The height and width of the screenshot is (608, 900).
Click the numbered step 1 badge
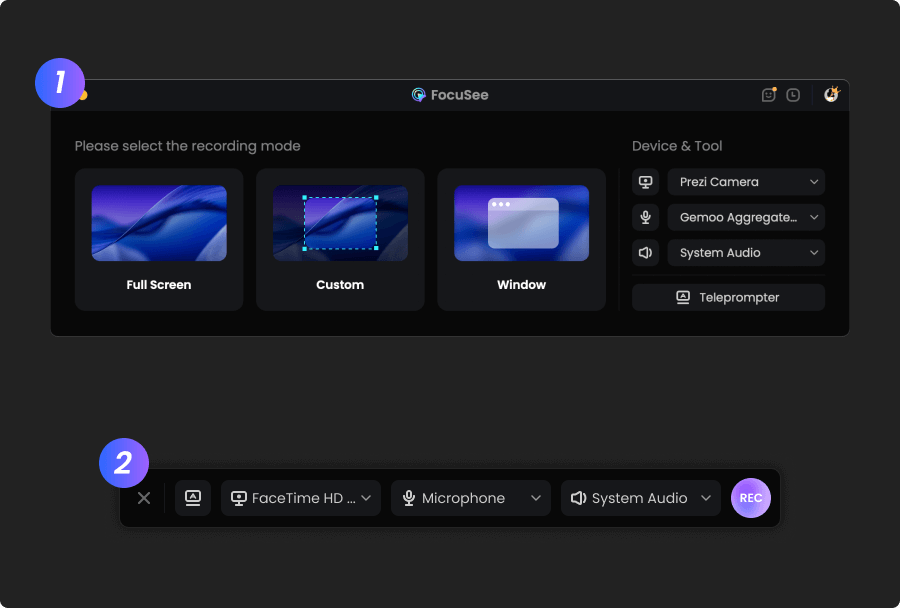60,82
